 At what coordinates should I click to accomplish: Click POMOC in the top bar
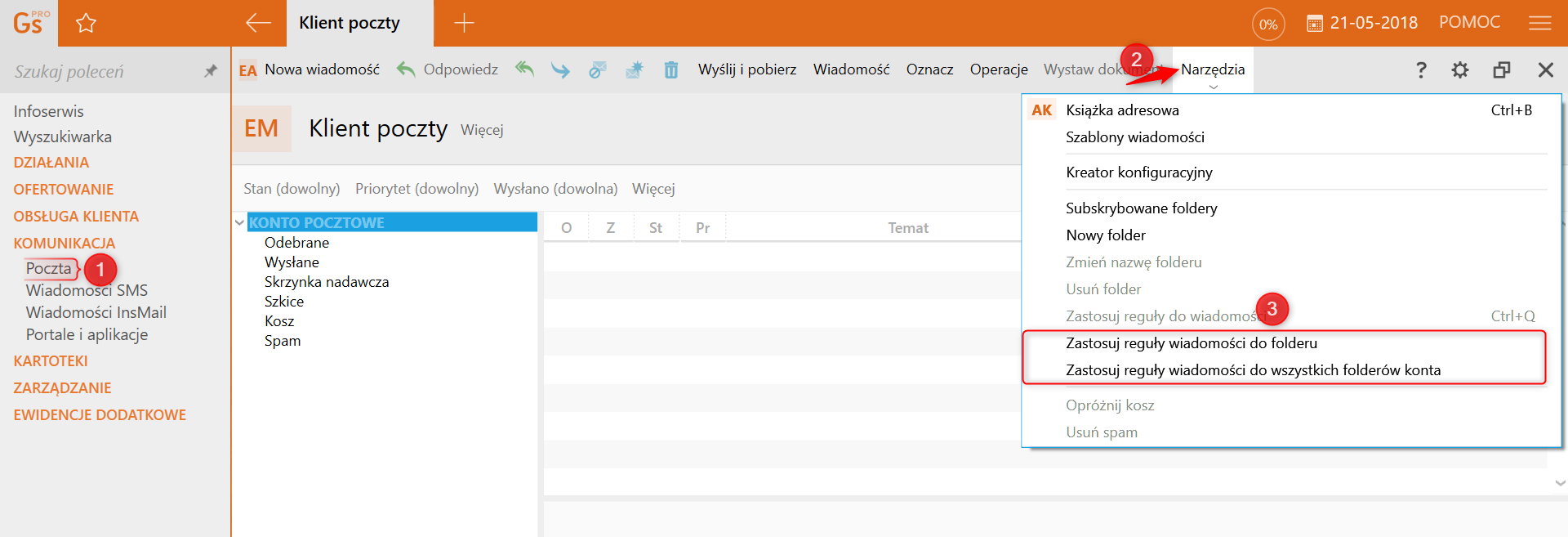[1469, 22]
